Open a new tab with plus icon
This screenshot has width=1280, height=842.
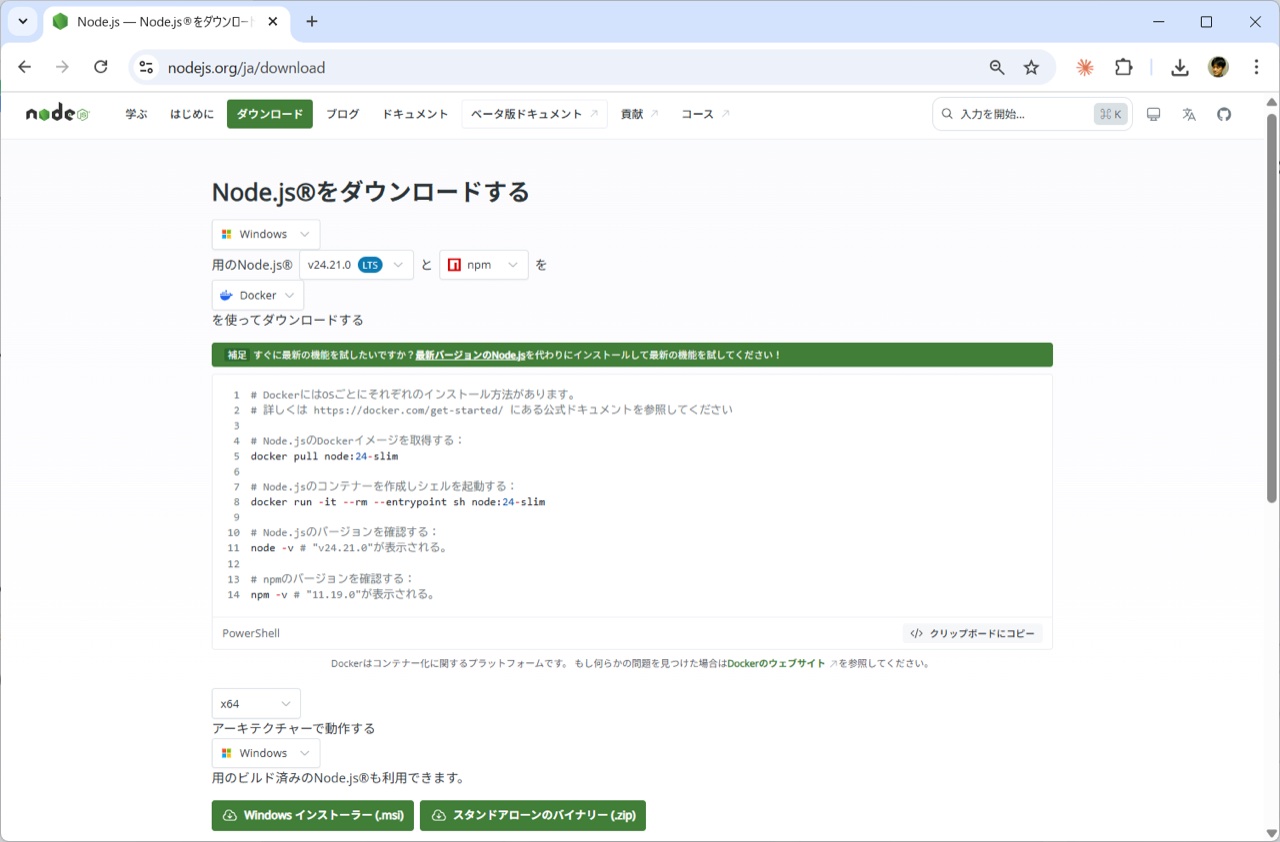(312, 21)
